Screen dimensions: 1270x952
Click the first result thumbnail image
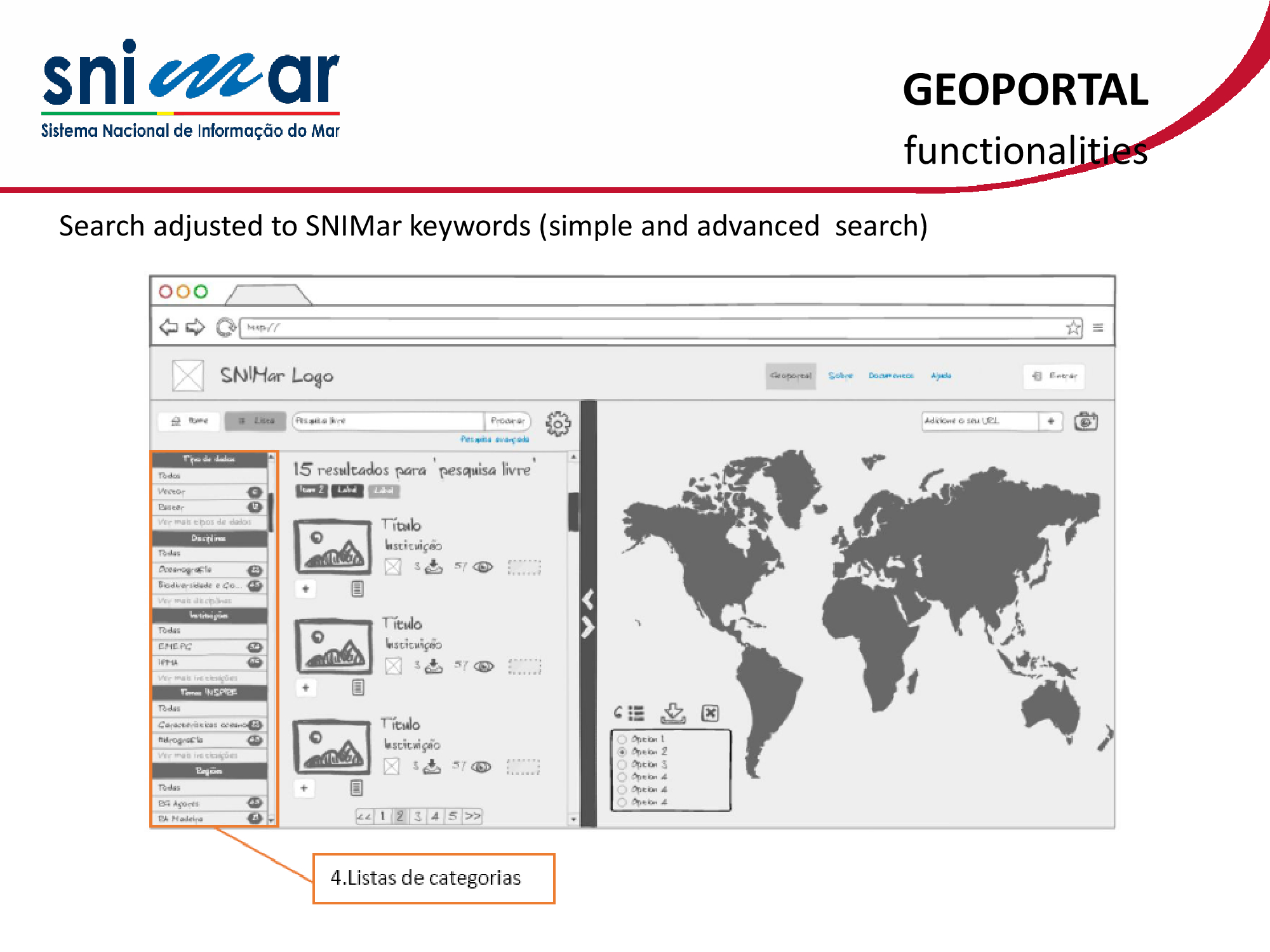pos(333,546)
